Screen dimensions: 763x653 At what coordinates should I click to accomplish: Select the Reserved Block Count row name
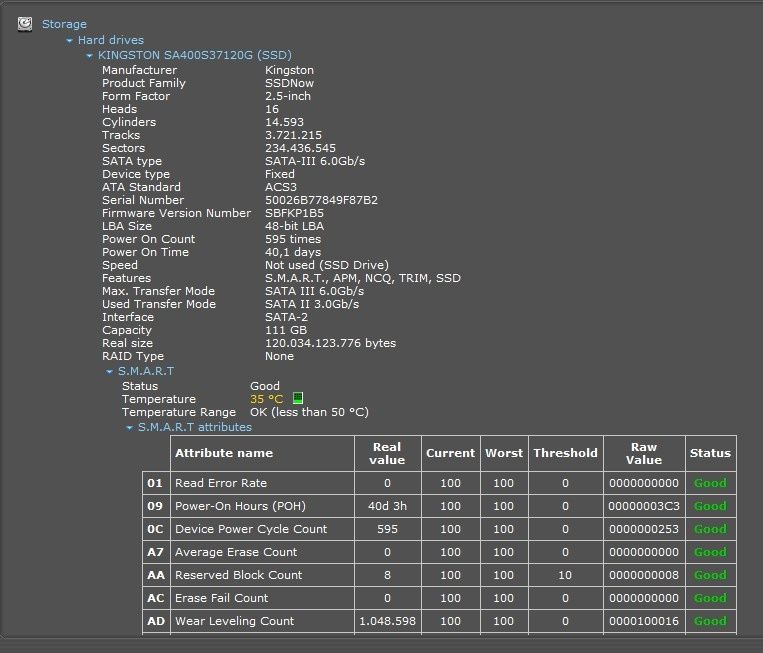click(238, 575)
